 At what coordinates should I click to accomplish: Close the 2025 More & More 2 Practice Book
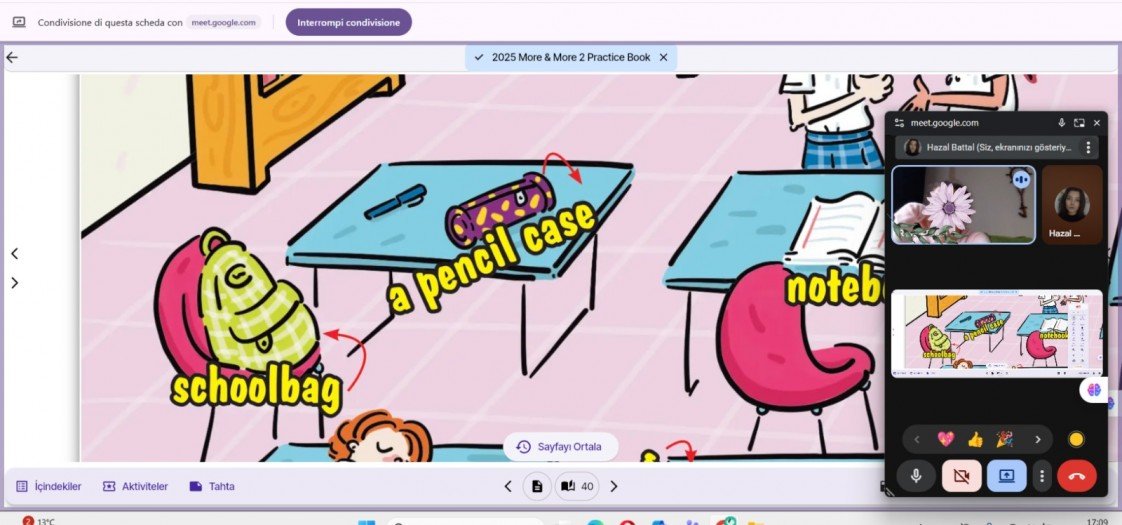pos(663,57)
